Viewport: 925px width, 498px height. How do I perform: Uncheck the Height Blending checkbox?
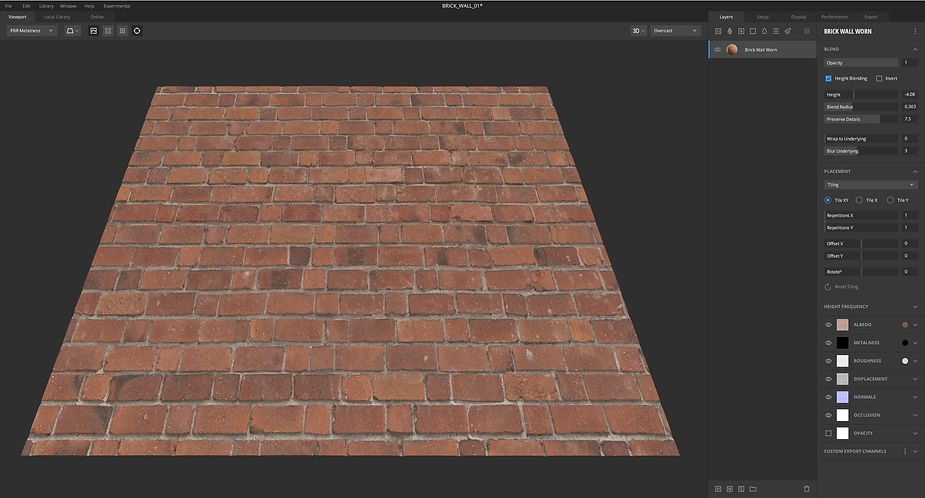tap(828, 78)
